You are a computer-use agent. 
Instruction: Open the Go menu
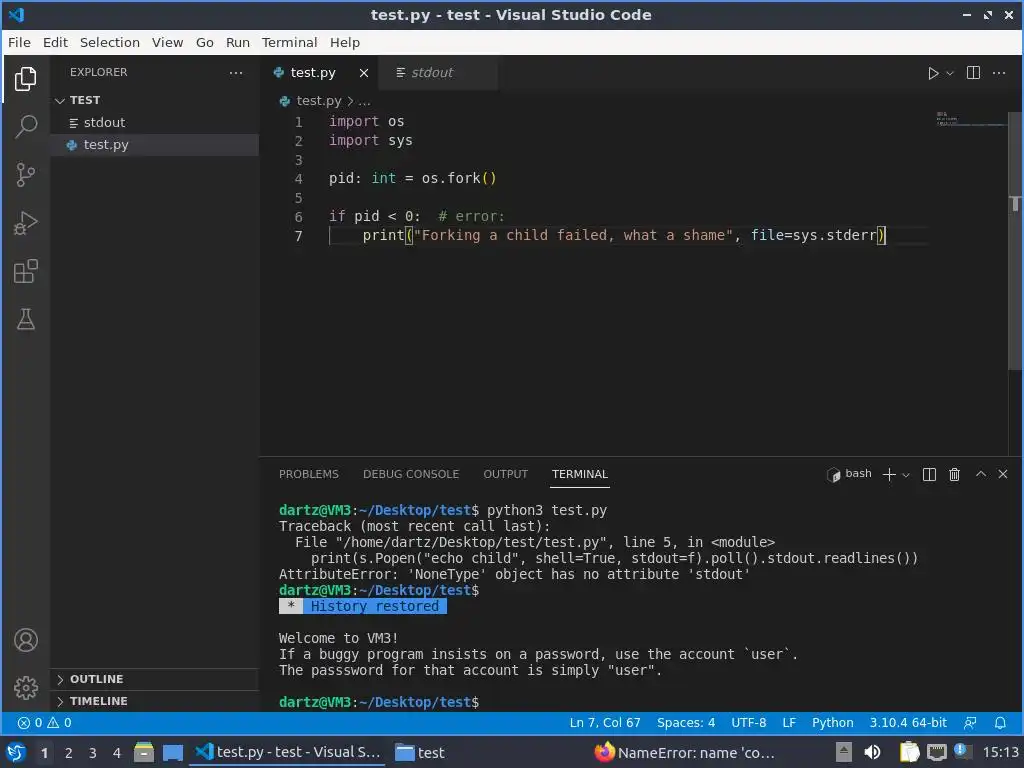[x=204, y=42]
